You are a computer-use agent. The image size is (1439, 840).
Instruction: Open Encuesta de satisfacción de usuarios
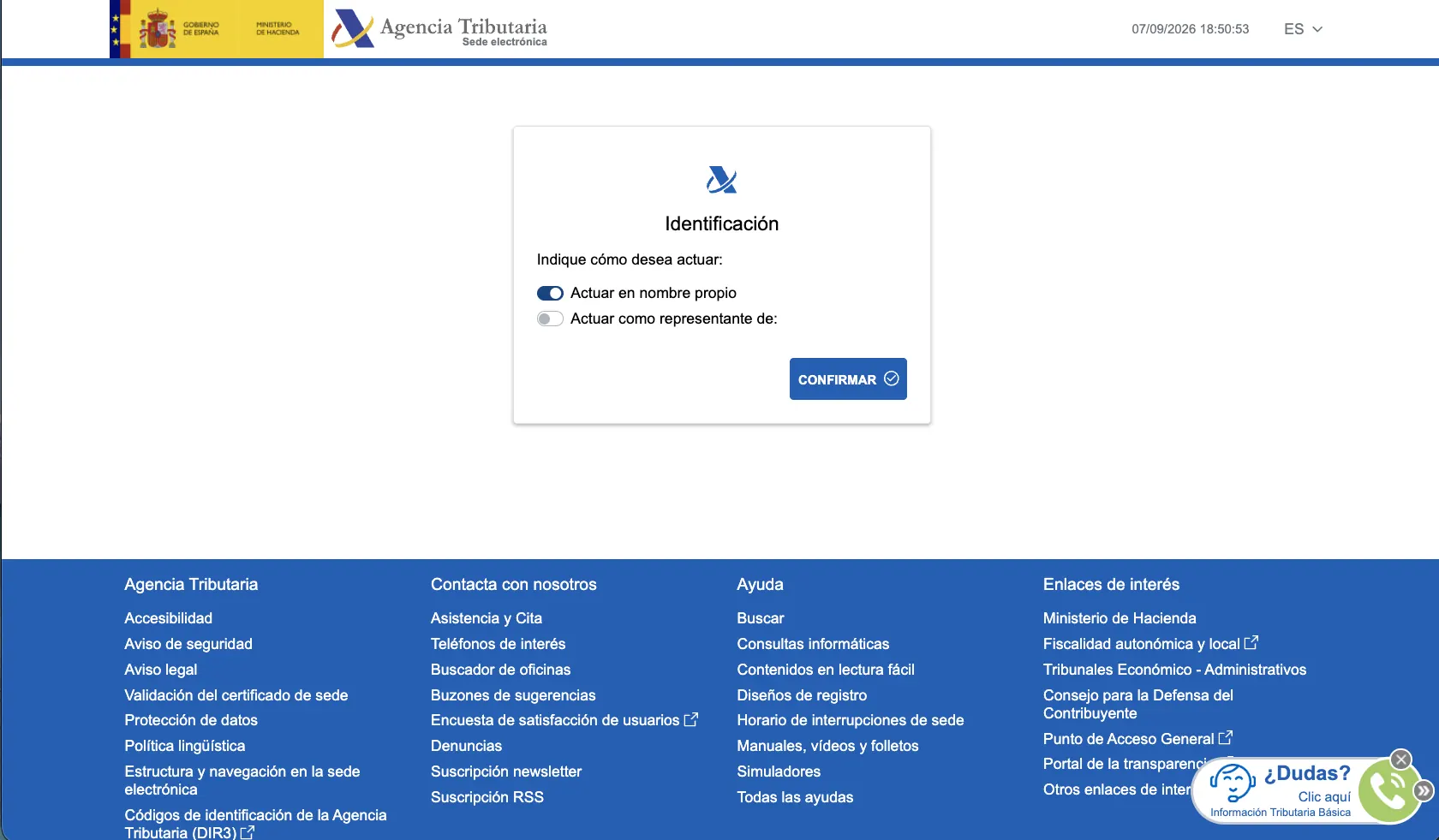(564, 720)
